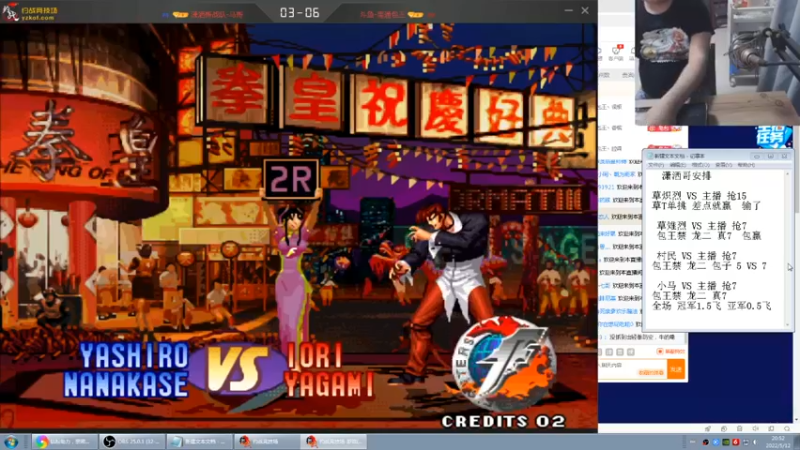Click the line '潇洒哥安排' in Notepad
The width and height of the screenshot is (800, 450).
[686, 176]
